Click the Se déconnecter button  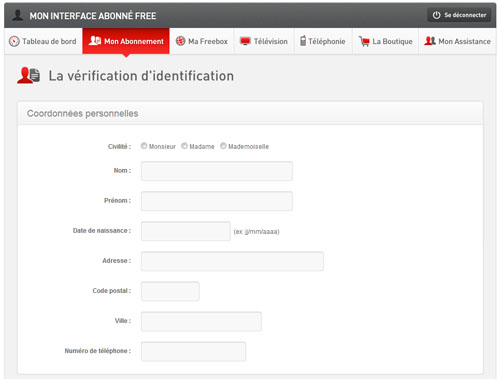(459, 15)
